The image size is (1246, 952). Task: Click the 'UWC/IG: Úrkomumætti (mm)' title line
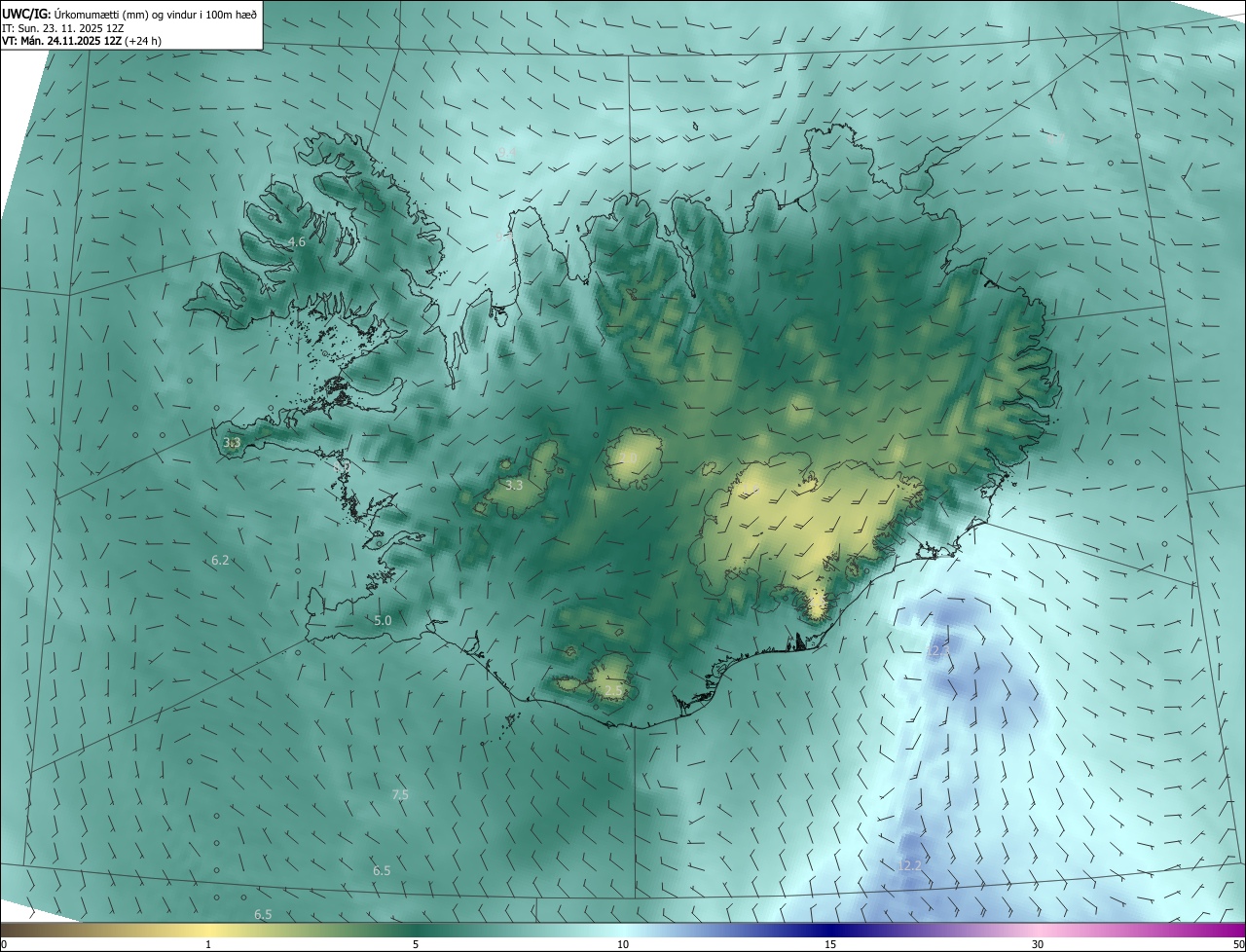[129, 14]
